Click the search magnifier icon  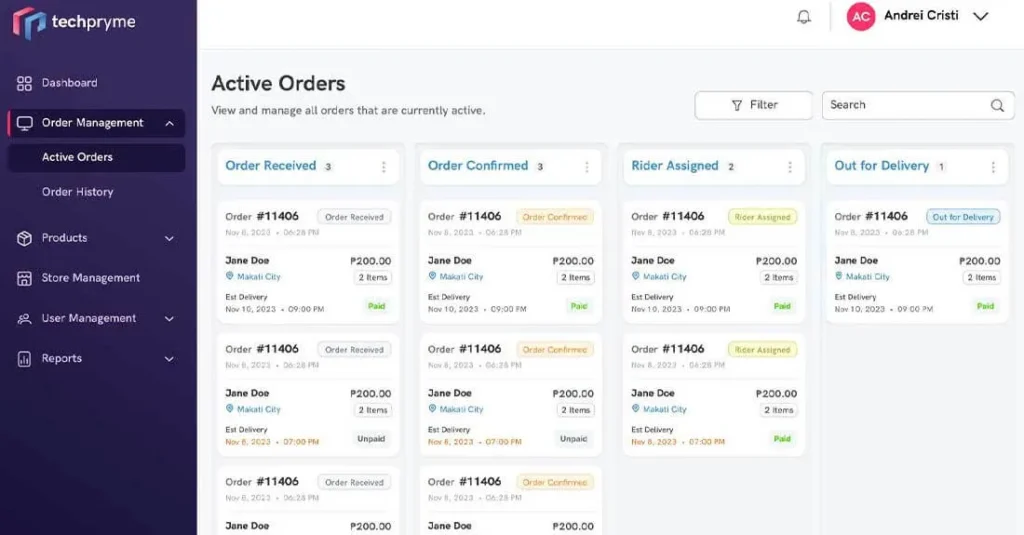pyautogui.click(x=997, y=105)
